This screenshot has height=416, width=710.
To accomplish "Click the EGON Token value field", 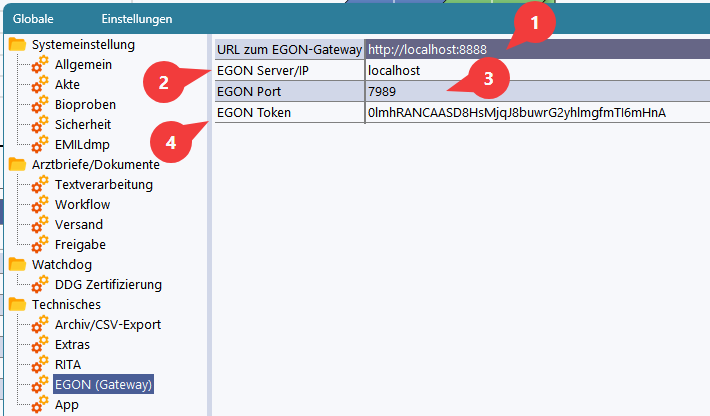I will pos(537,112).
